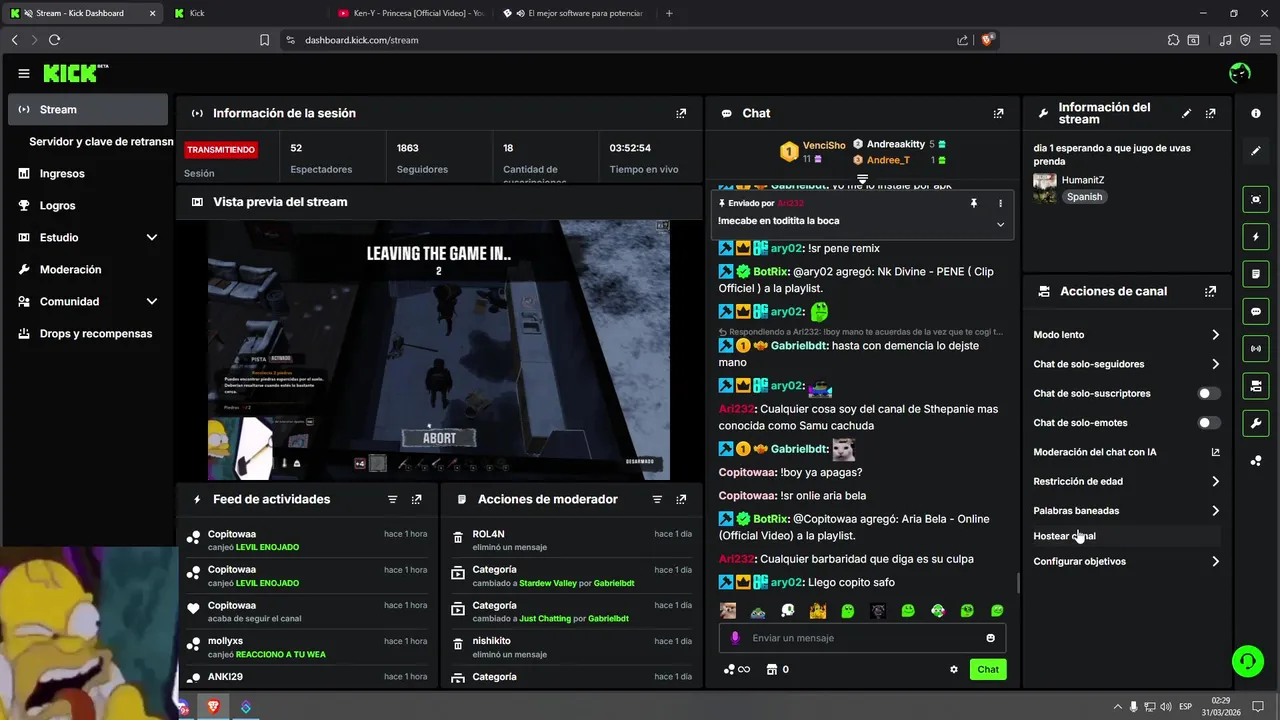Select Stream in the left sidebar
This screenshot has height=720, width=1280.
pyautogui.click(x=88, y=110)
